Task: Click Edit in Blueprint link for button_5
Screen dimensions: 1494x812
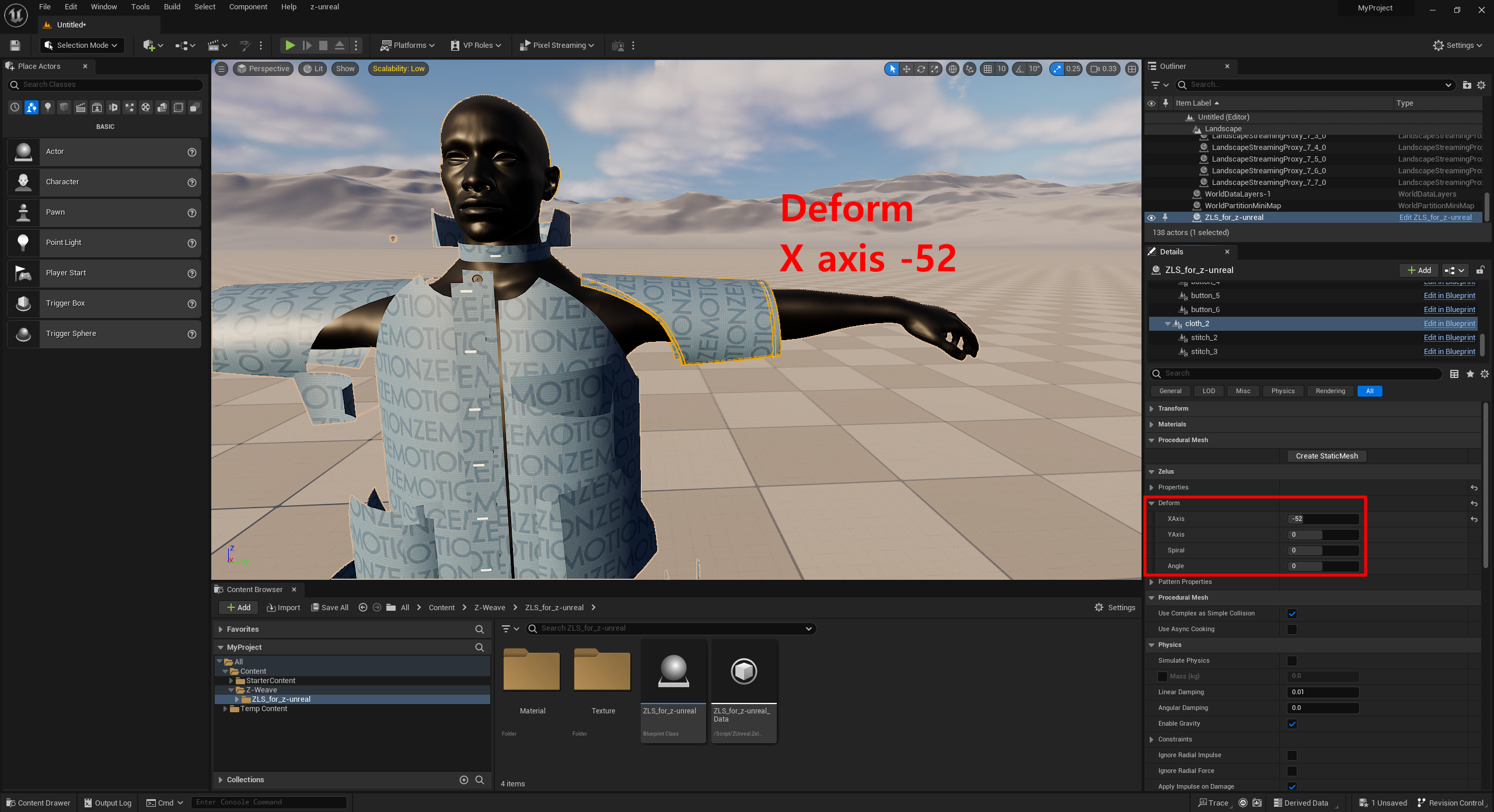Action: (1449, 296)
